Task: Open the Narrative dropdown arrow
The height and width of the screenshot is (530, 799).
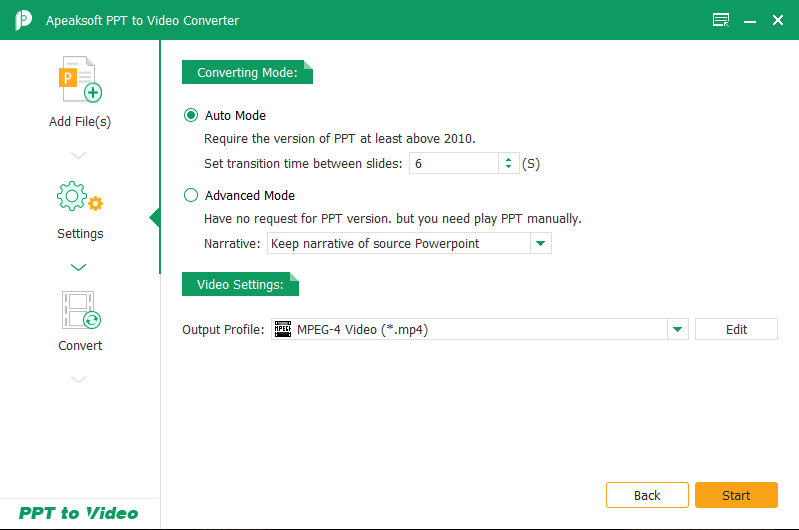Action: tap(541, 244)
